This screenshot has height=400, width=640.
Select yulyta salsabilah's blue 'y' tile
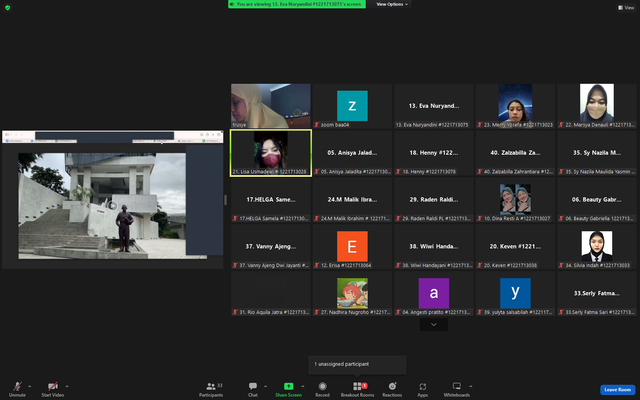tap(515, 294)
